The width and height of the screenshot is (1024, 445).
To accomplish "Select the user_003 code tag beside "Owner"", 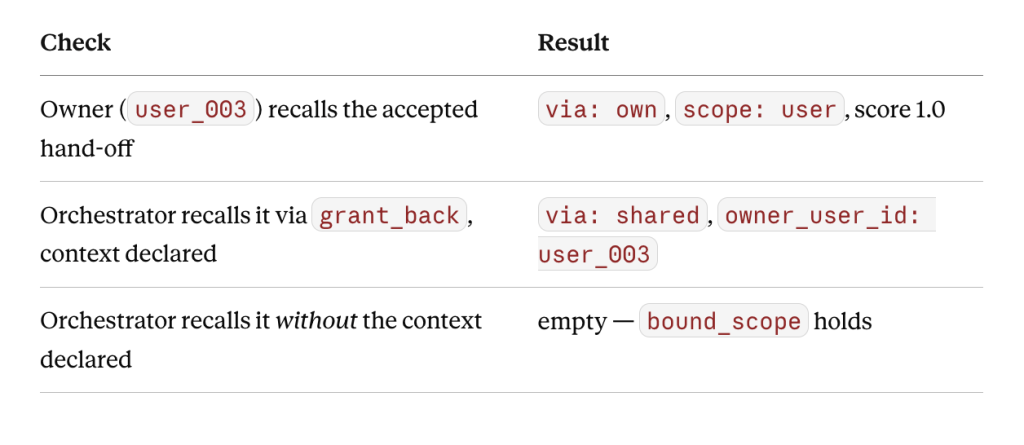I will [x=191, y=109].
